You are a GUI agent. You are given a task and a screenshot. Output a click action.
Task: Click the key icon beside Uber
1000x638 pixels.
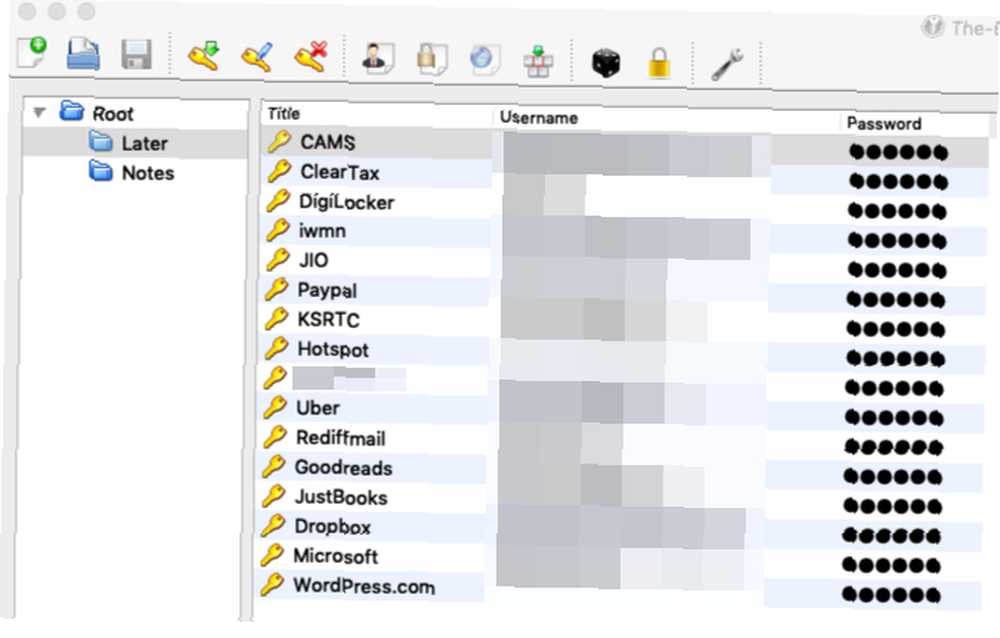(x=276, y=407)
